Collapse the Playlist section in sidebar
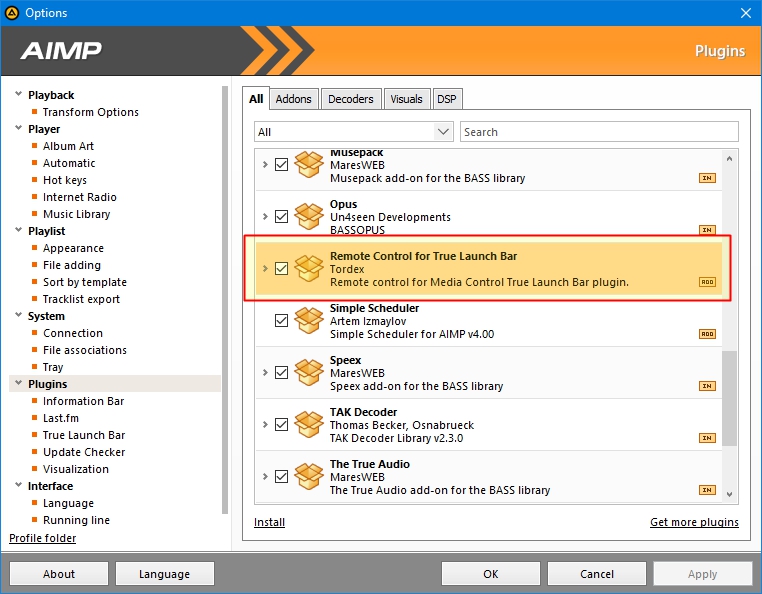The image size is (762, 594). (x=18, y=231)
